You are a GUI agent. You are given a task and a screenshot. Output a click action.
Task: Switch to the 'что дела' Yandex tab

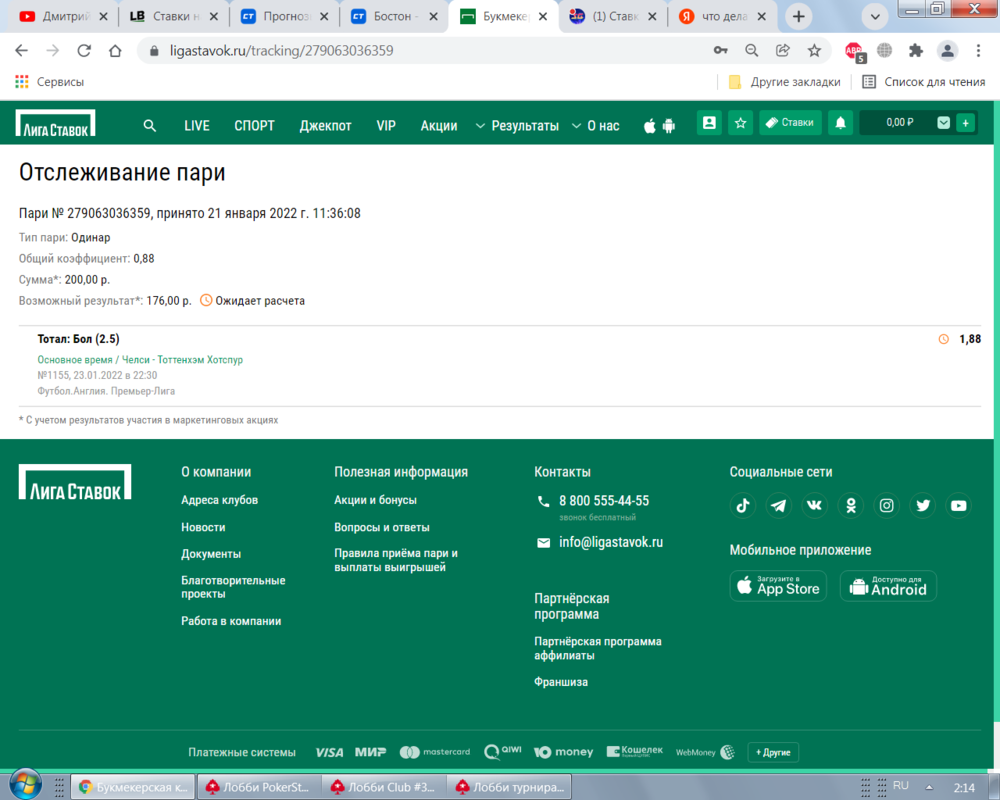tap(722, 17)
